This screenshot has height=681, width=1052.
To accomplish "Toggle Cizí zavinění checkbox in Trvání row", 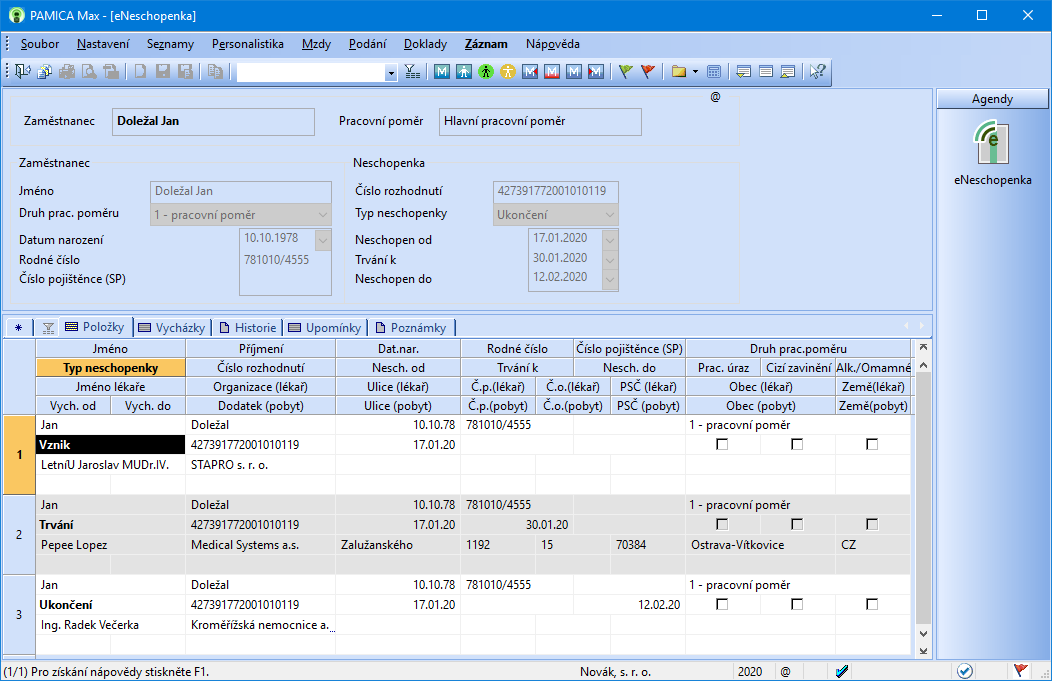I will (x=797, y=524).
